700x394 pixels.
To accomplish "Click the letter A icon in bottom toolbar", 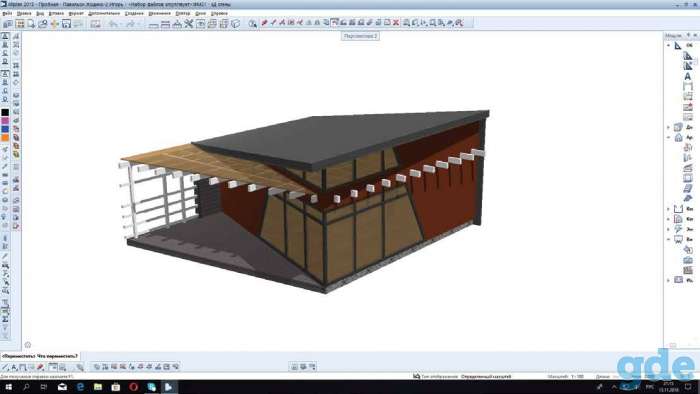I will (x=14, y=367).
